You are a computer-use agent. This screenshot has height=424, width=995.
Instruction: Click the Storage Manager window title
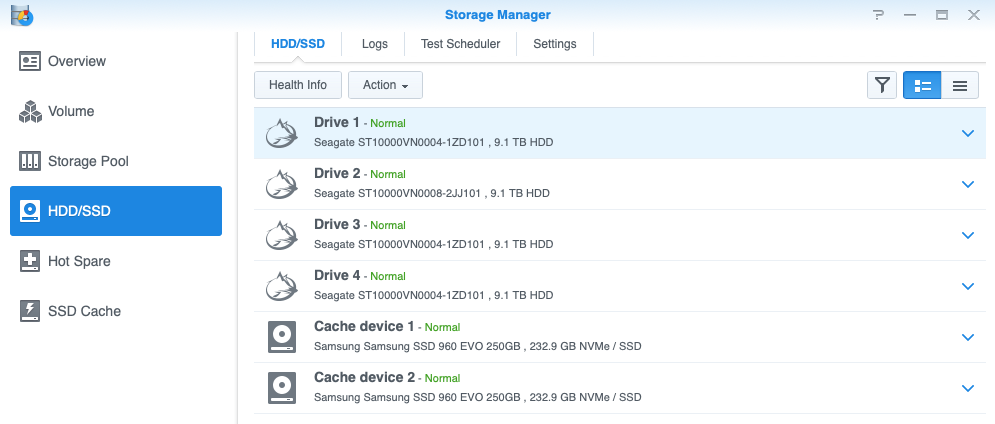point(498,15)
